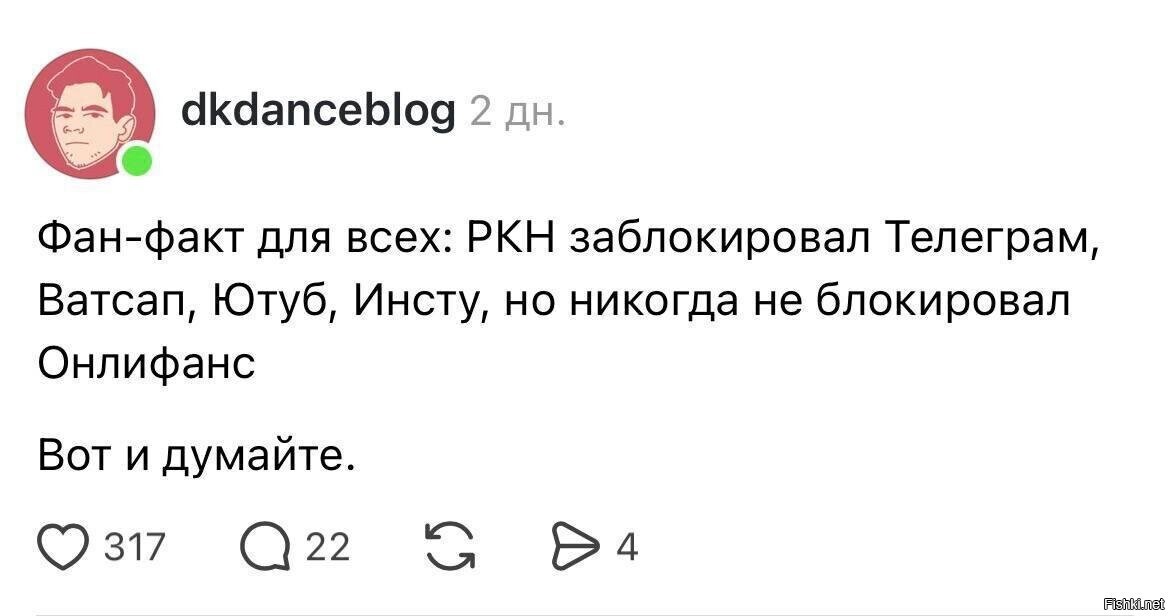This screenshot has width=1170, height=616.
Task: Click the 317 likes count
Action: [x=135, y=546]
